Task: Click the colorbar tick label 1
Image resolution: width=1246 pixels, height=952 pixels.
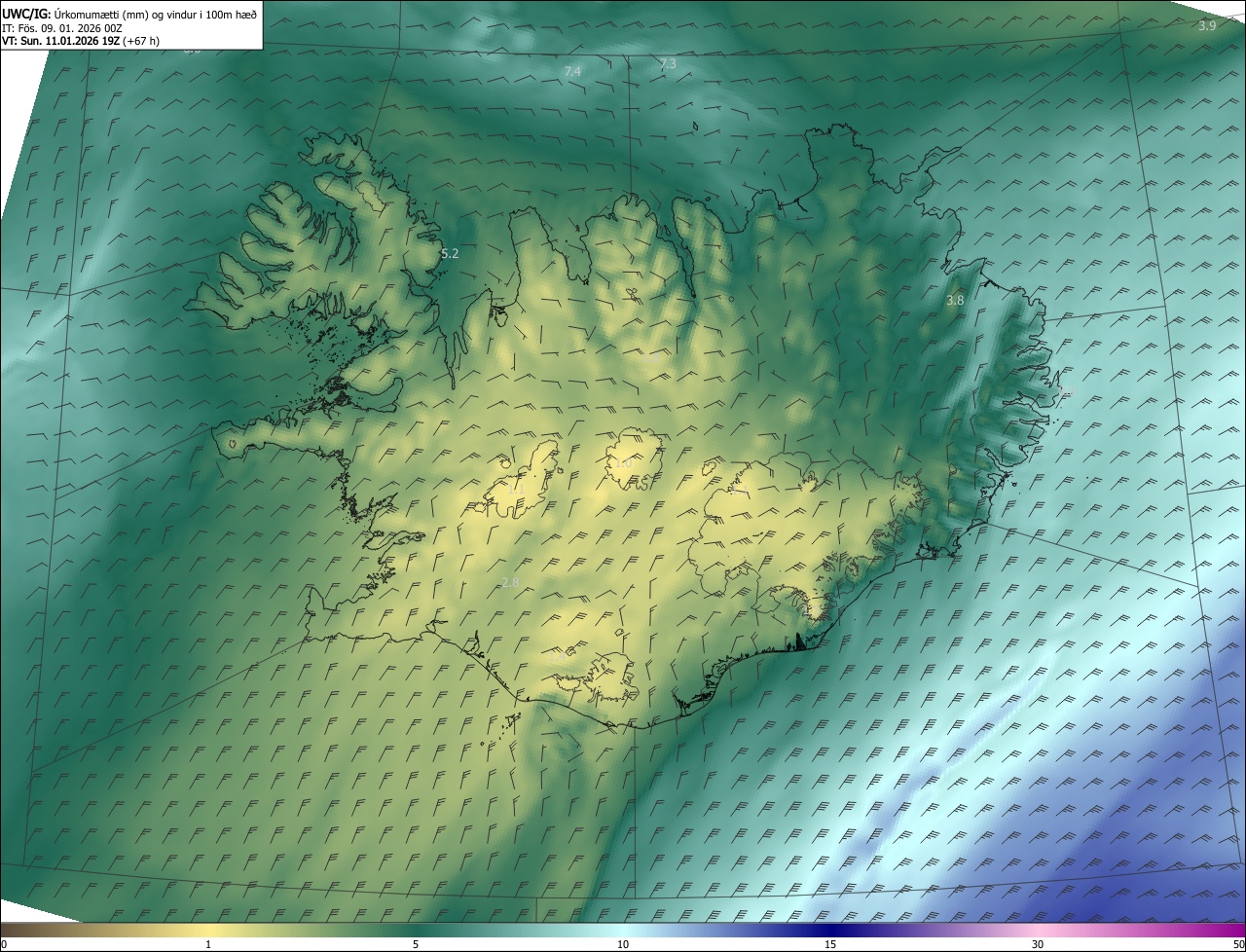Action: [208, 944]
